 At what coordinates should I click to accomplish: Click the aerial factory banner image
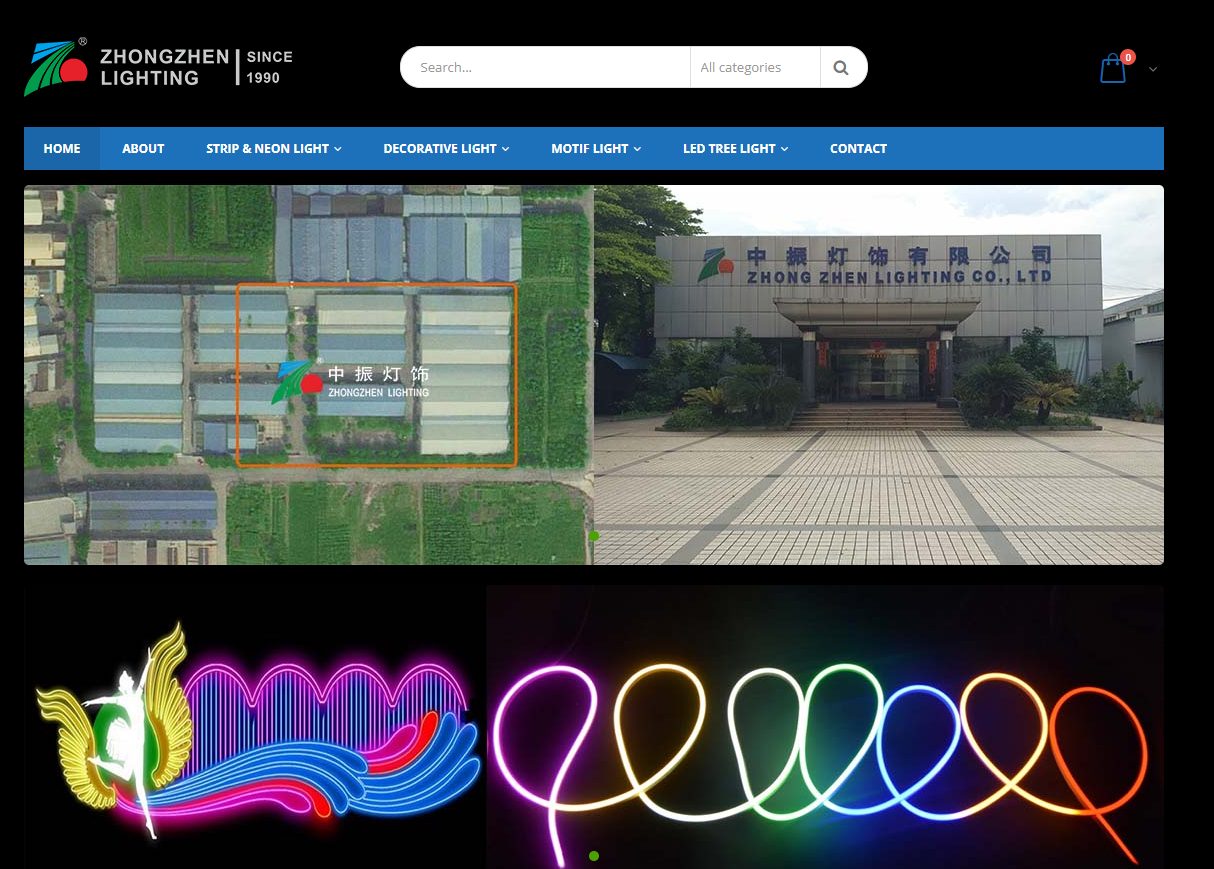click(309, 375)
